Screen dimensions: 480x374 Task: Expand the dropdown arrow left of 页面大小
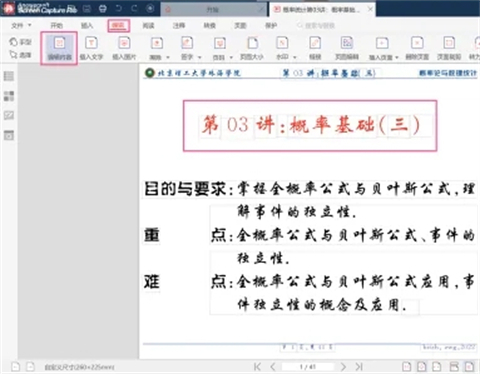pos(231,57)
